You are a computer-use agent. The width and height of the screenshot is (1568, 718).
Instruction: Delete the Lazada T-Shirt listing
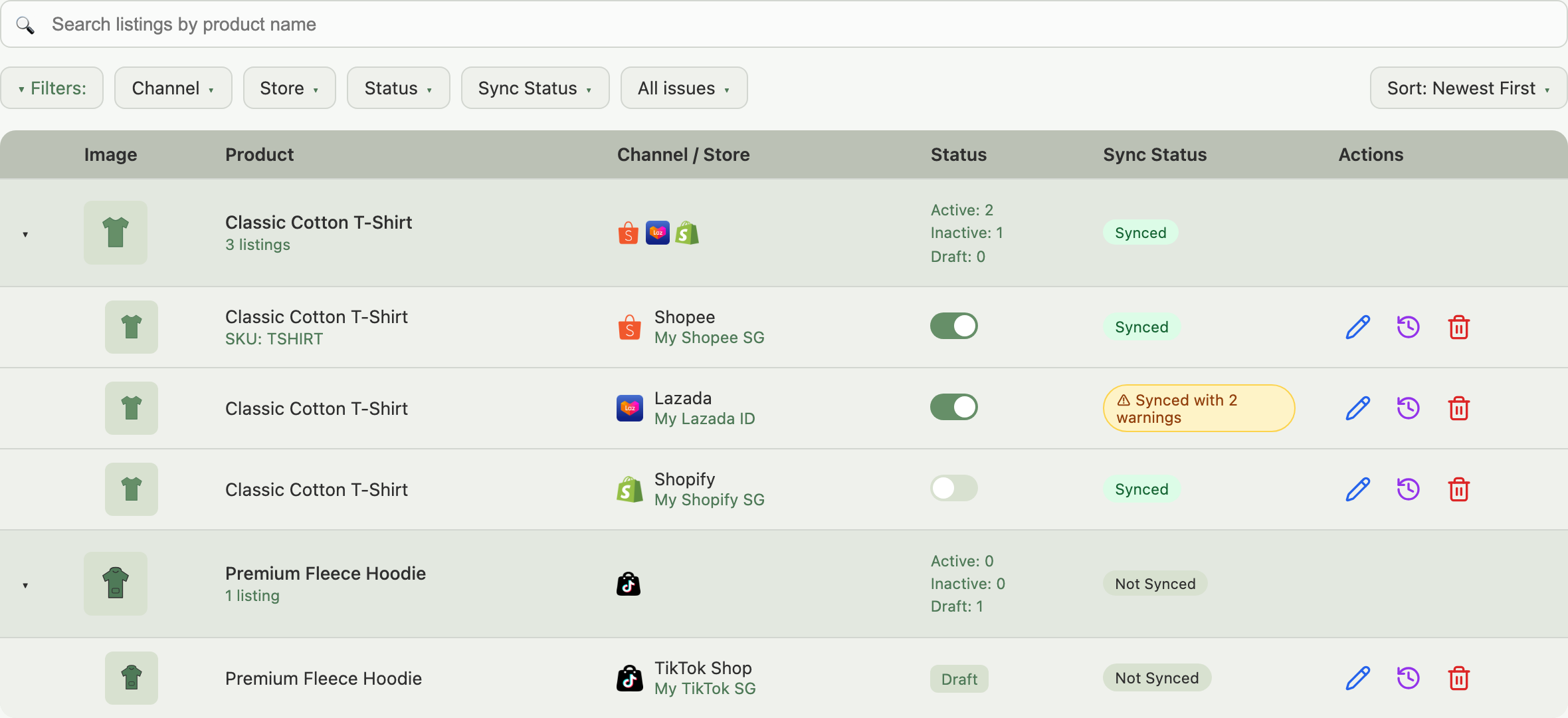(x=1459, y=408)
